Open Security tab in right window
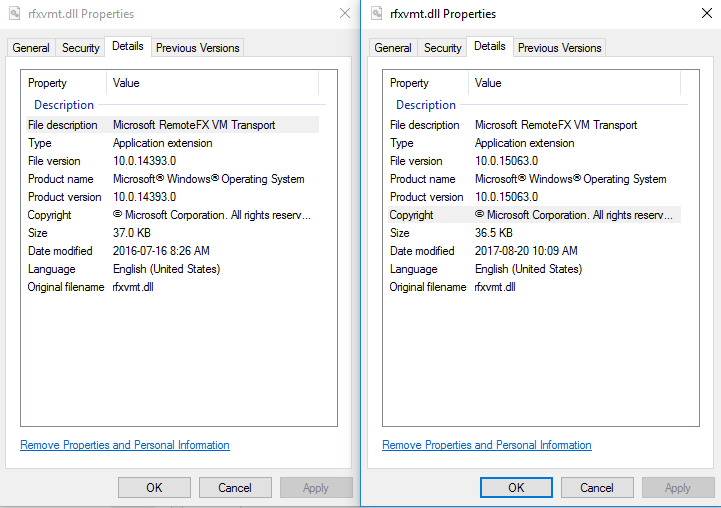This screenshot has width=721, height=508. pyautogui.click(x=442, y=48)
